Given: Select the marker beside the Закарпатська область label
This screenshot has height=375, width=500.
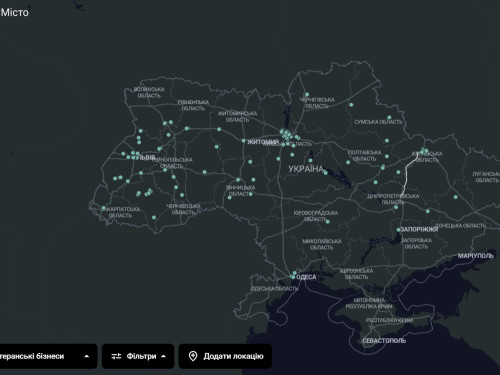Looking at the screenshot, I should [x=104, y=208].
